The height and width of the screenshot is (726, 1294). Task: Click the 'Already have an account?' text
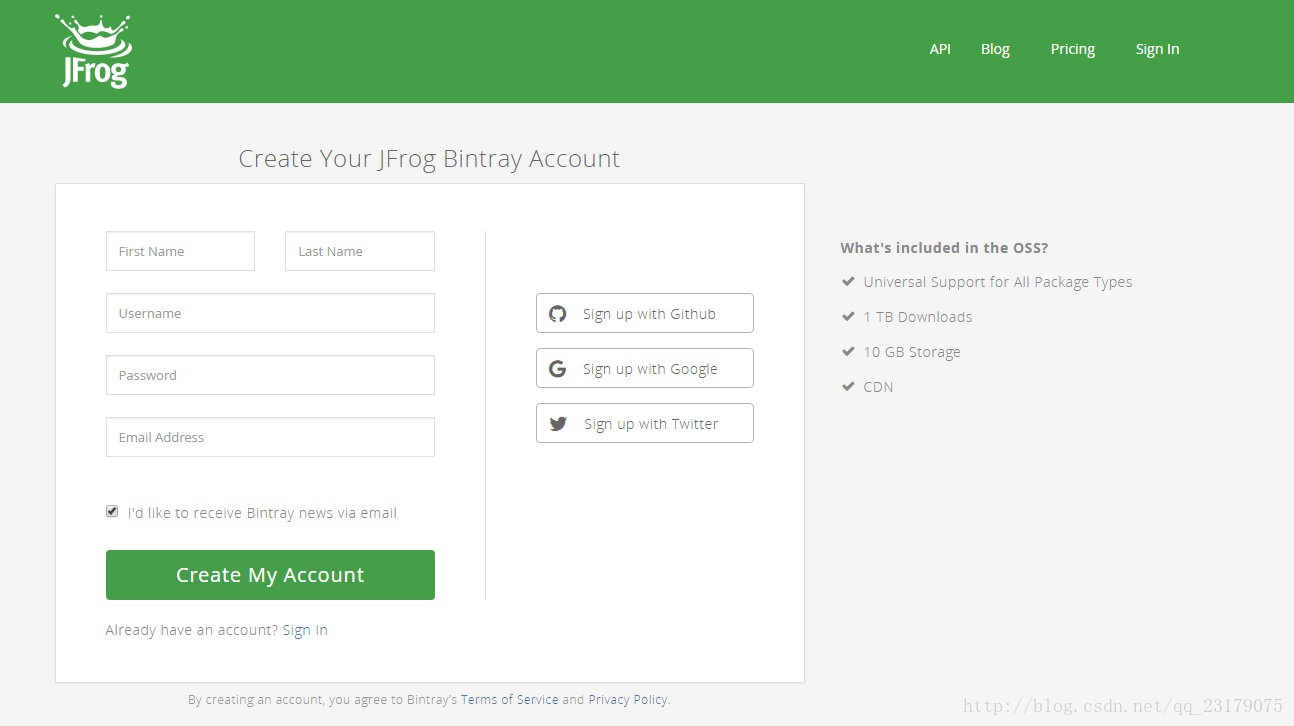192,630
